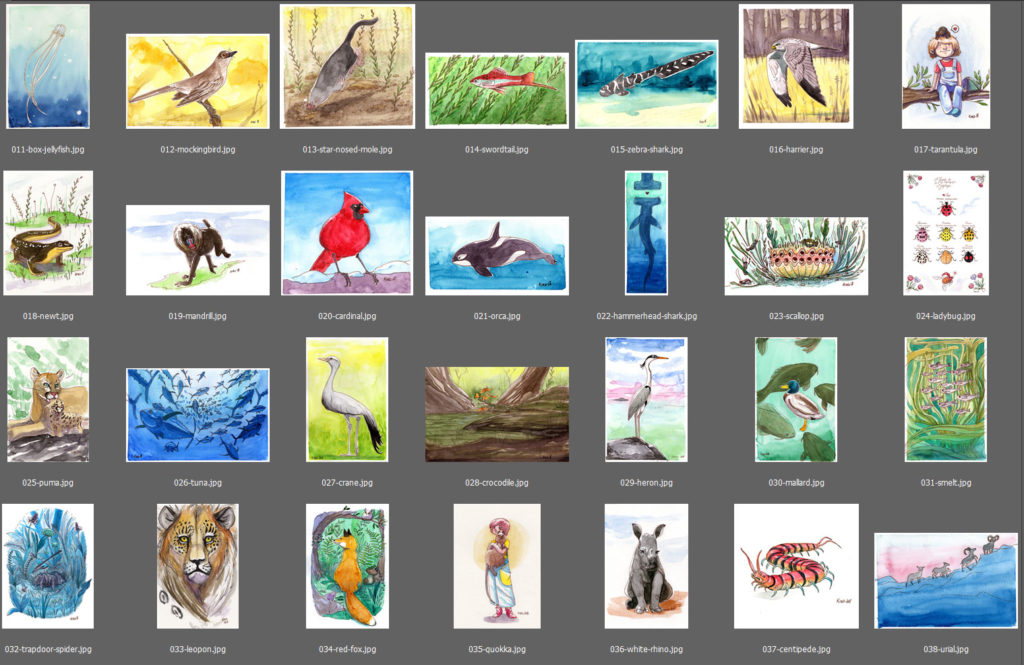This screenshot has height=665, width=1024.
Task: Select the ladybug chart thumbnail
Action: (x=946, y=233)
